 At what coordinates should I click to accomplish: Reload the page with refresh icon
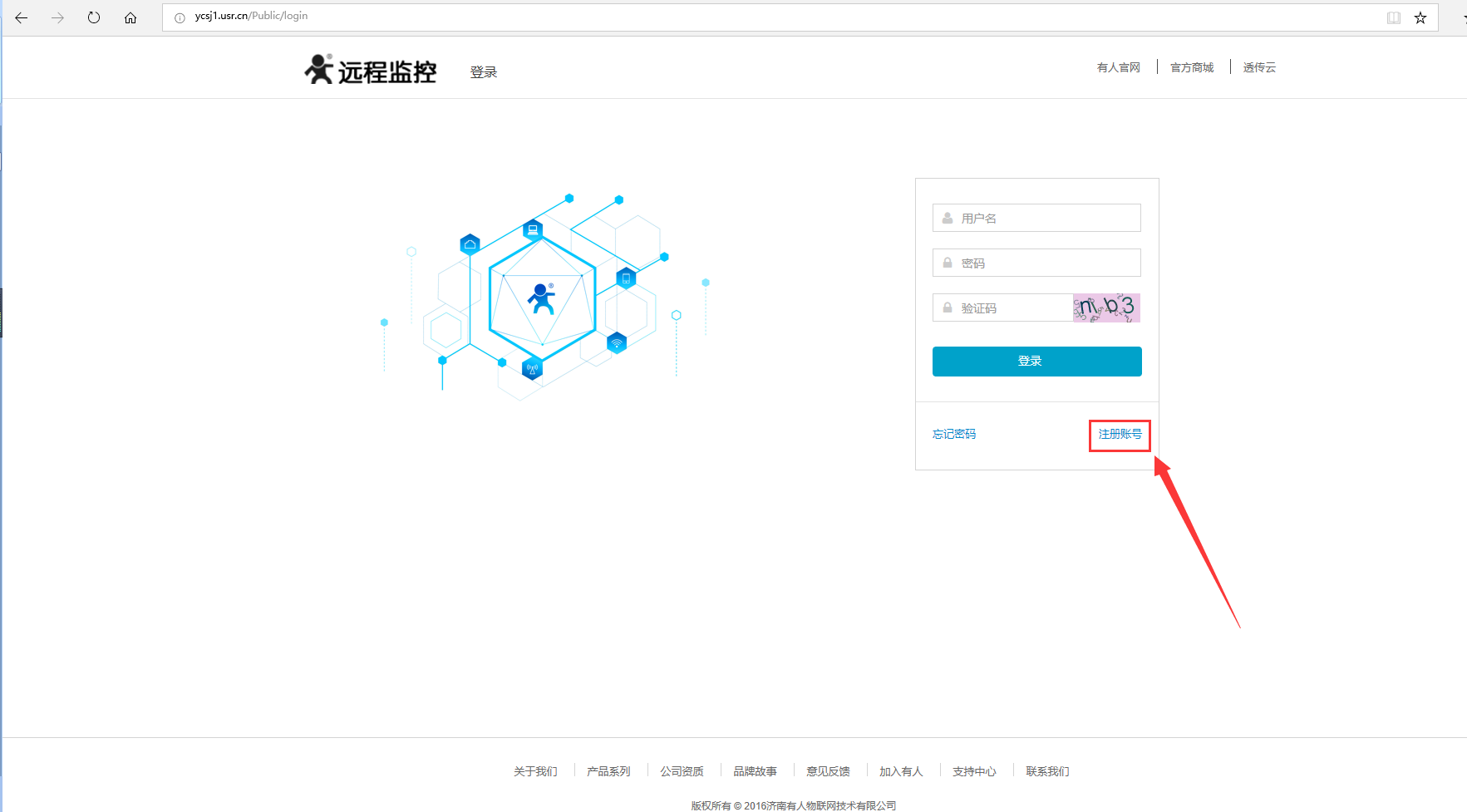[94, 17]
